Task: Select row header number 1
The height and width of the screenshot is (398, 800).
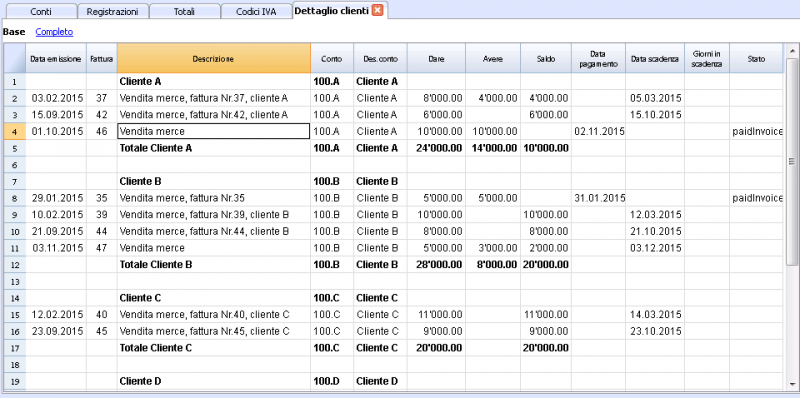Action: pyautogui.click(x=15, y=82)
